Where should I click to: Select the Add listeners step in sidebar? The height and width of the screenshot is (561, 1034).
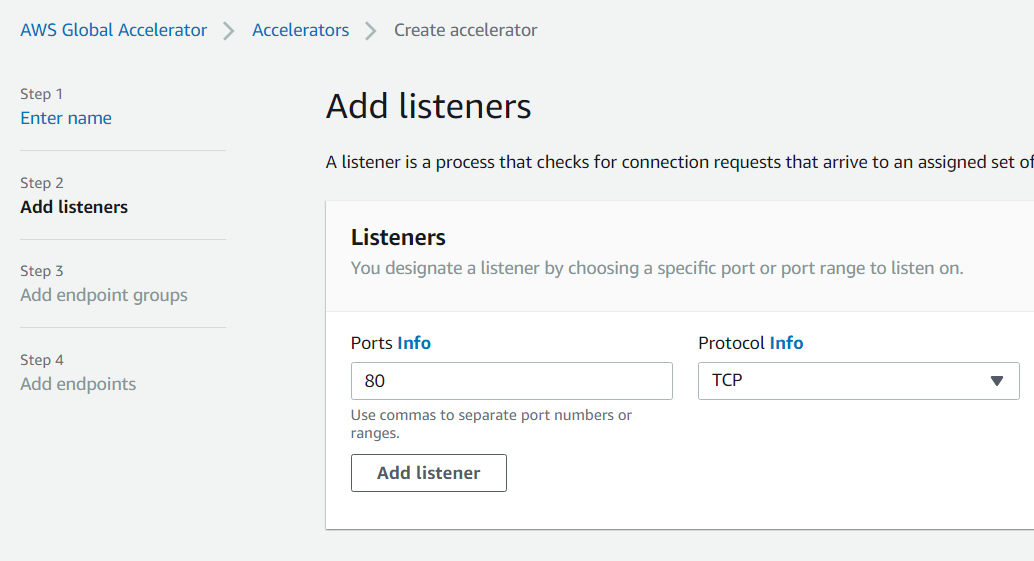click(74, 207)
